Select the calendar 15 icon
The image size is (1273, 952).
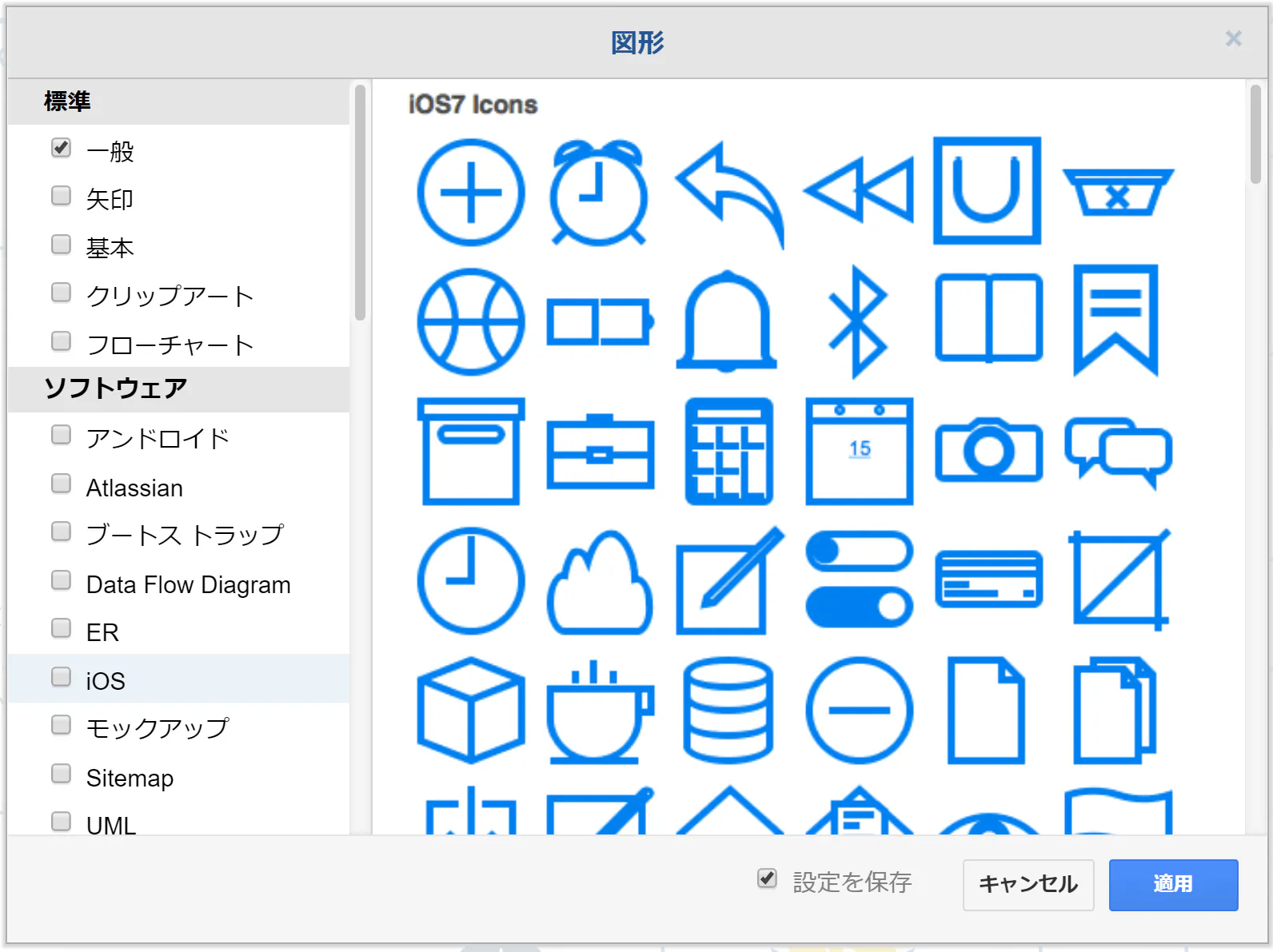pos(860,452)
